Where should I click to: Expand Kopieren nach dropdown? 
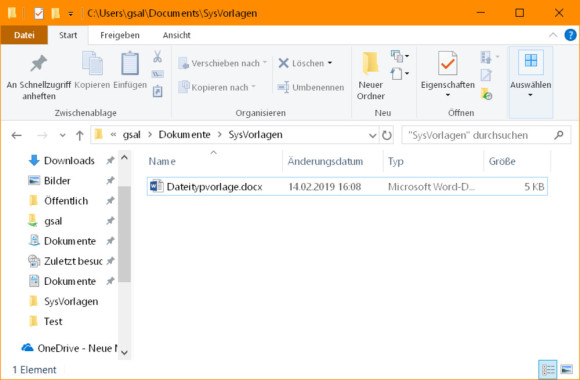tap(253, 87)
